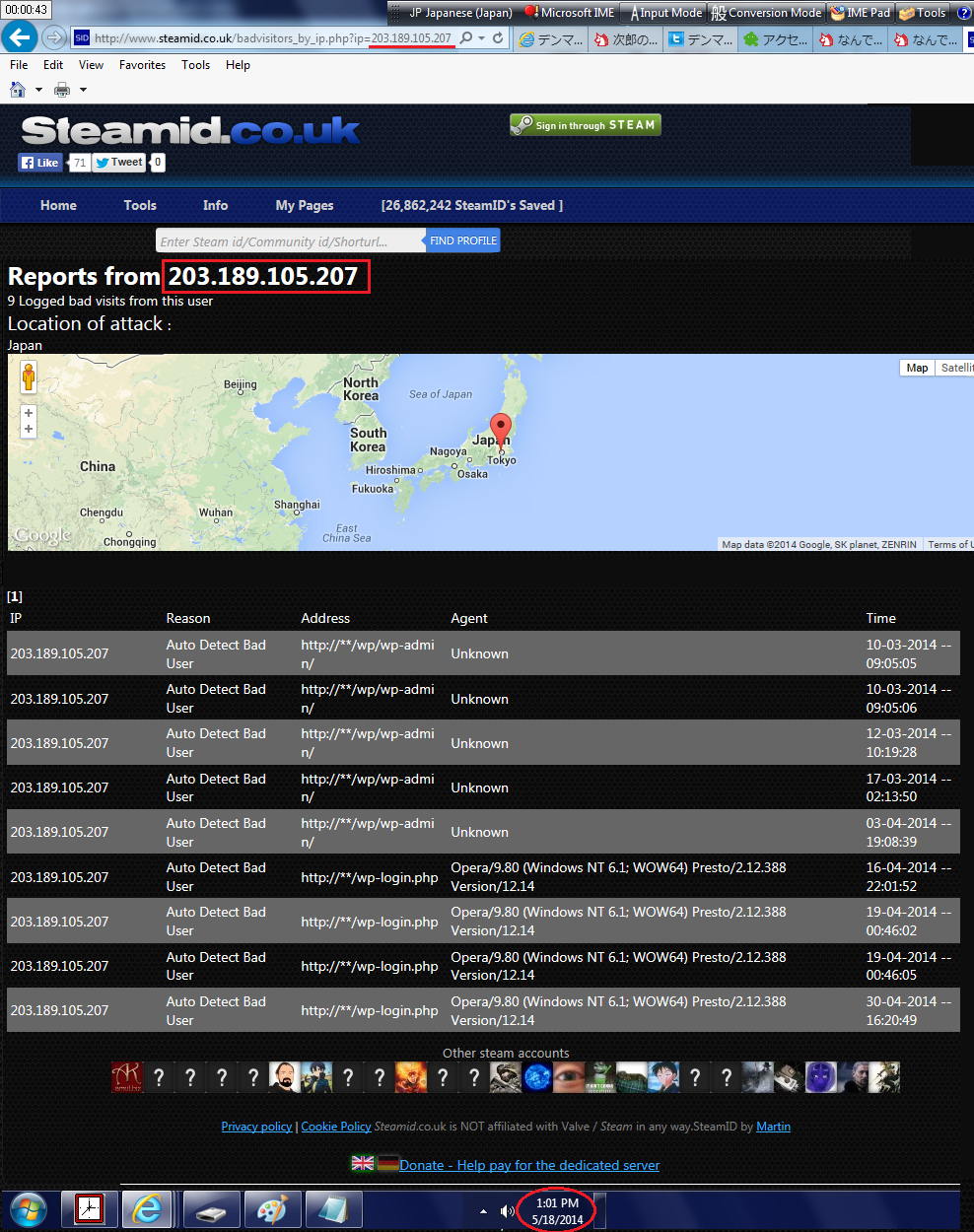Open the Martin author link
This screenshot has width=974, height=1232.
pos(773,1127)
